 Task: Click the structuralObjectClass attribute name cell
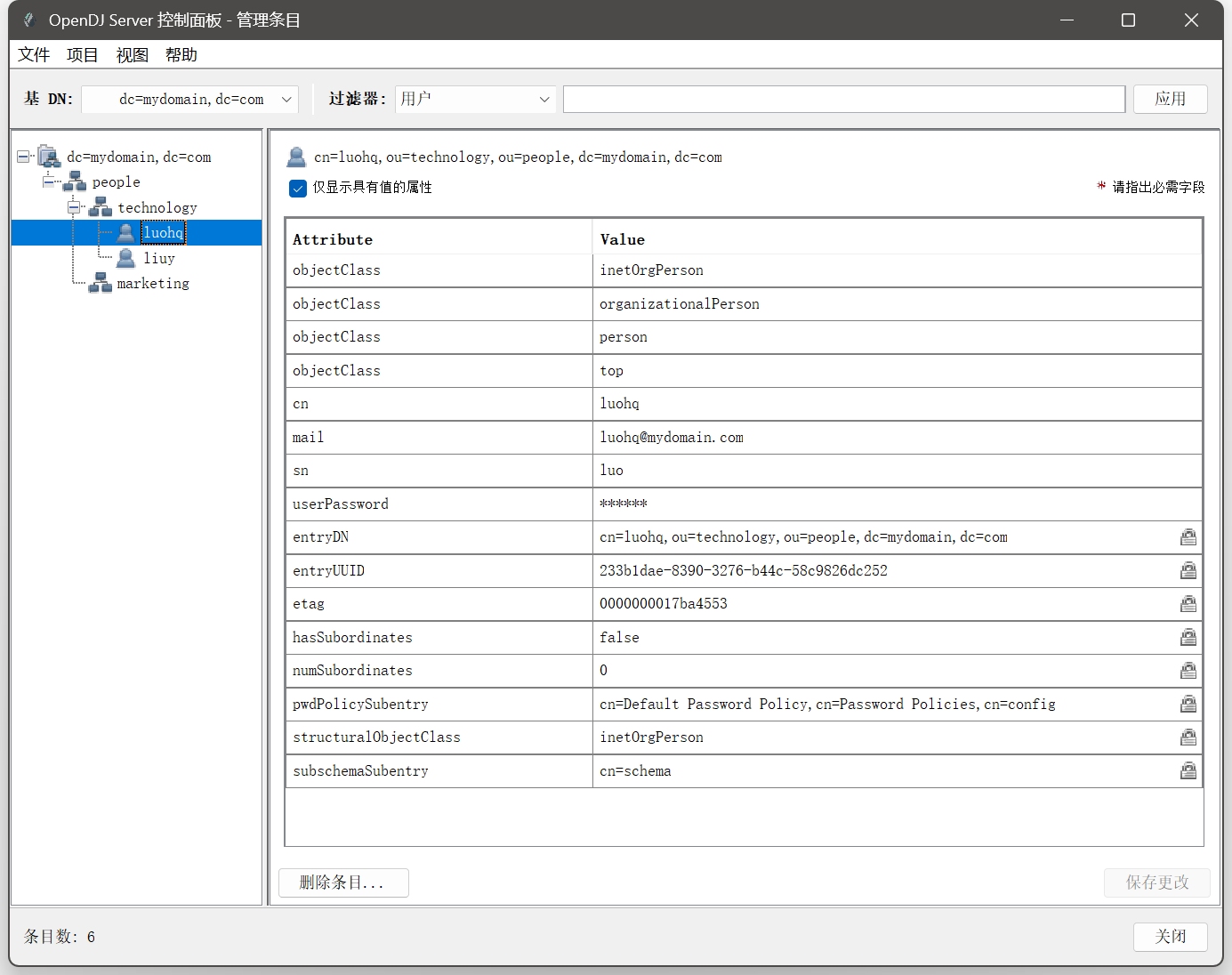(x=439, y=737)
